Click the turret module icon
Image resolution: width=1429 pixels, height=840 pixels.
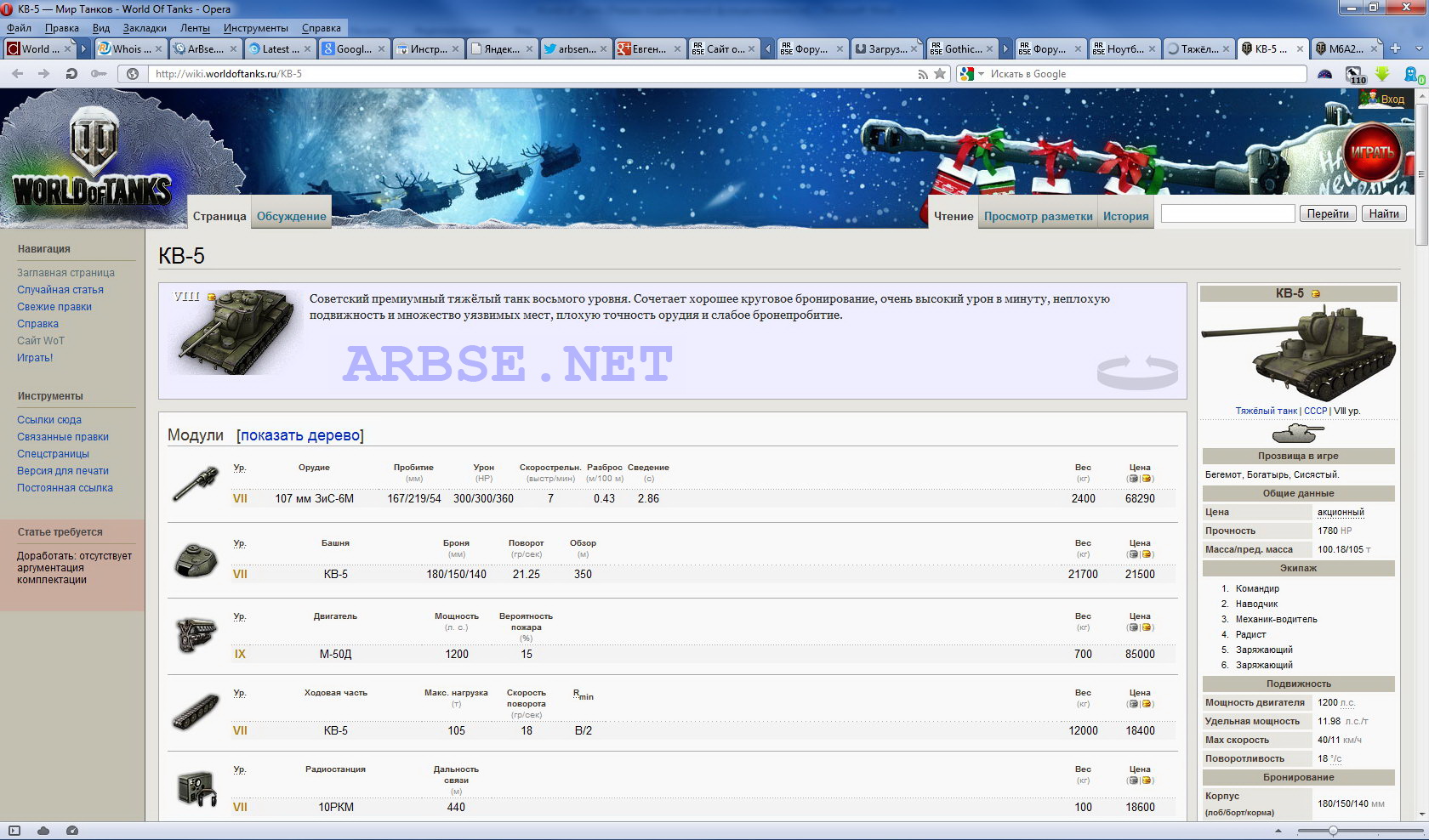point(196,560)
